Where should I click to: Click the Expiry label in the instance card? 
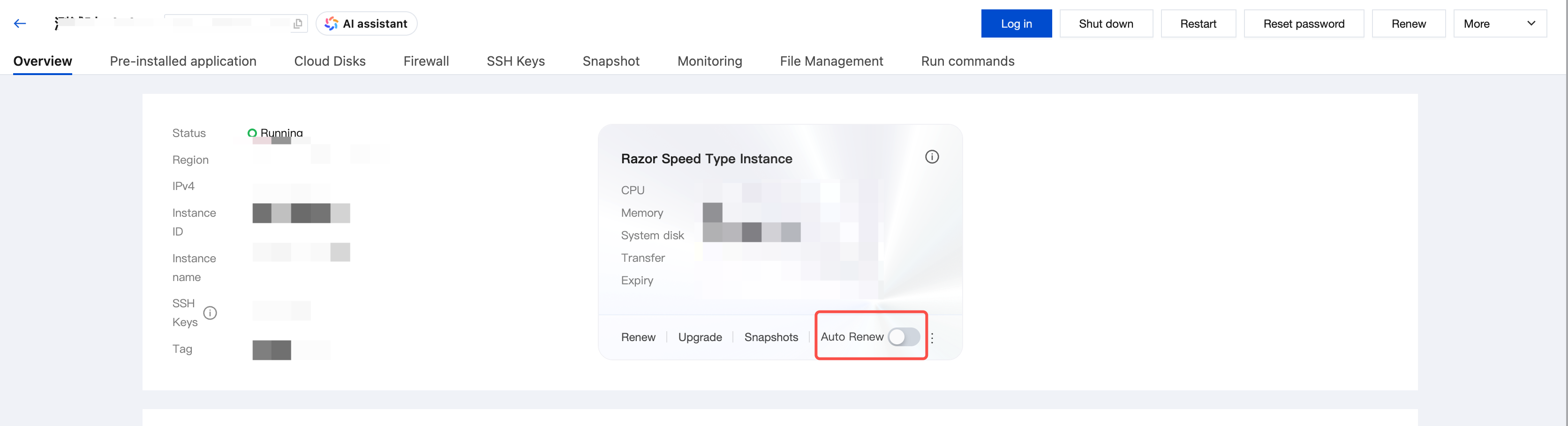(637, 281)
